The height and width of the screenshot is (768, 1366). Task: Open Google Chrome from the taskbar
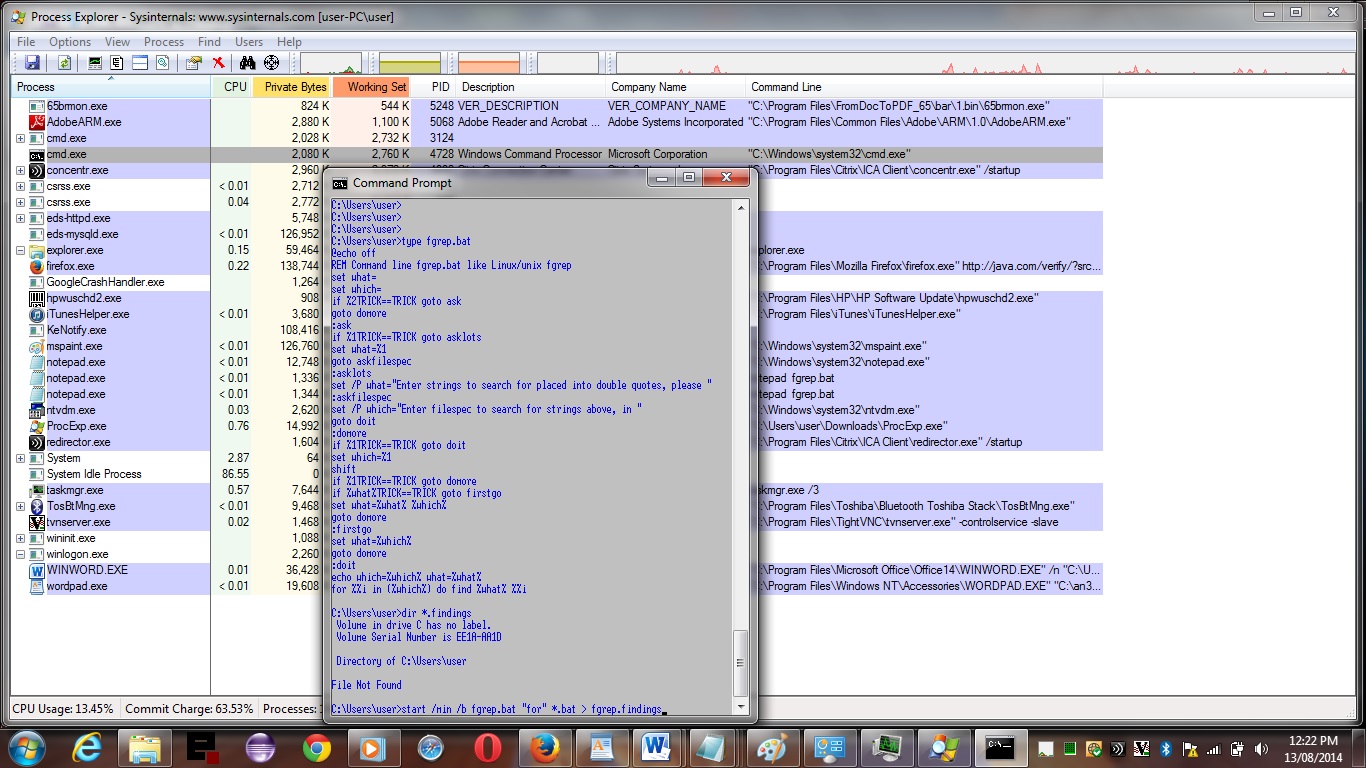[x=317, y=747]
